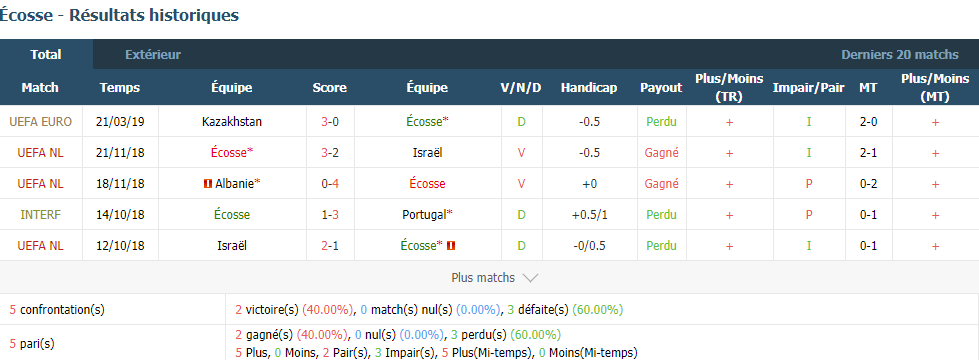Click the Handicap column header
Viewport: 979px width, 360px height.
point(589,88)
